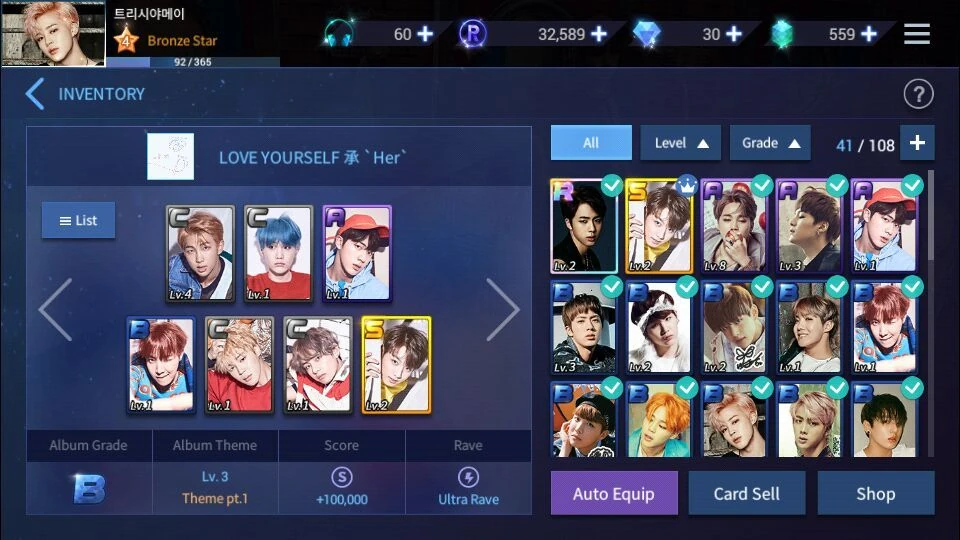Go back using the Inventory arrow
The image size is (960, 540).
point(35,94)
